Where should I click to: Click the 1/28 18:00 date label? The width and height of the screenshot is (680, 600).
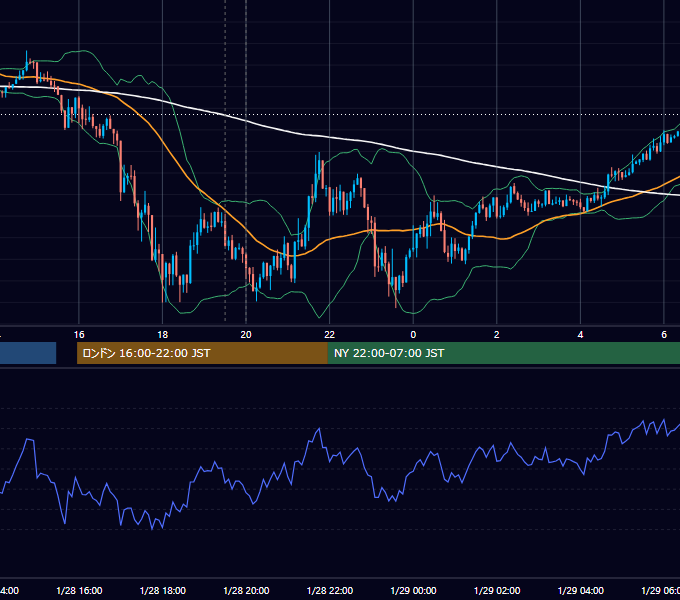coord(163,590)
